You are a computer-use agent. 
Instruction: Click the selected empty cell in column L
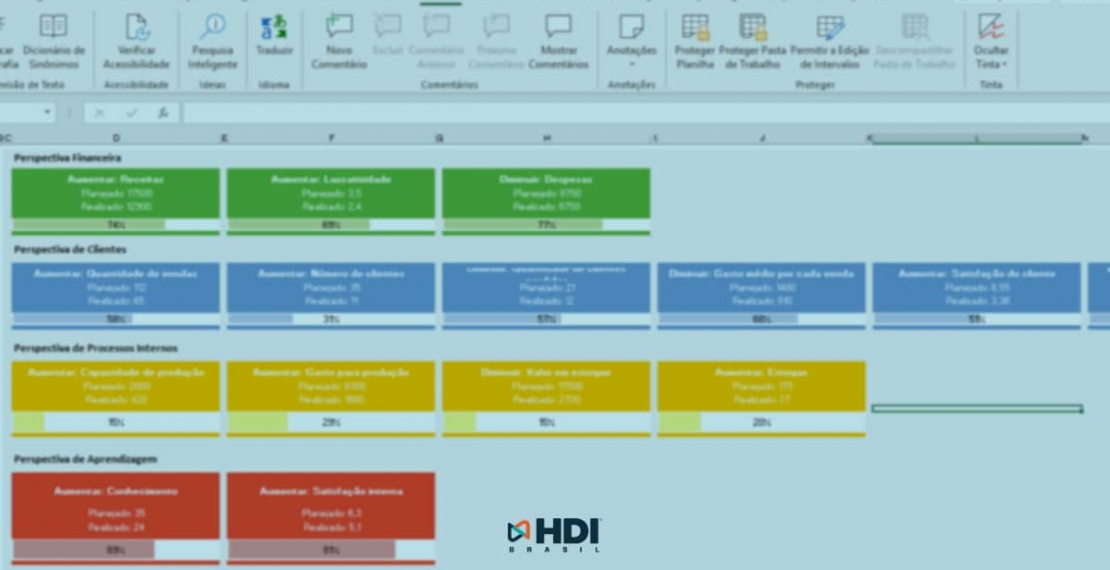(977, 409)
